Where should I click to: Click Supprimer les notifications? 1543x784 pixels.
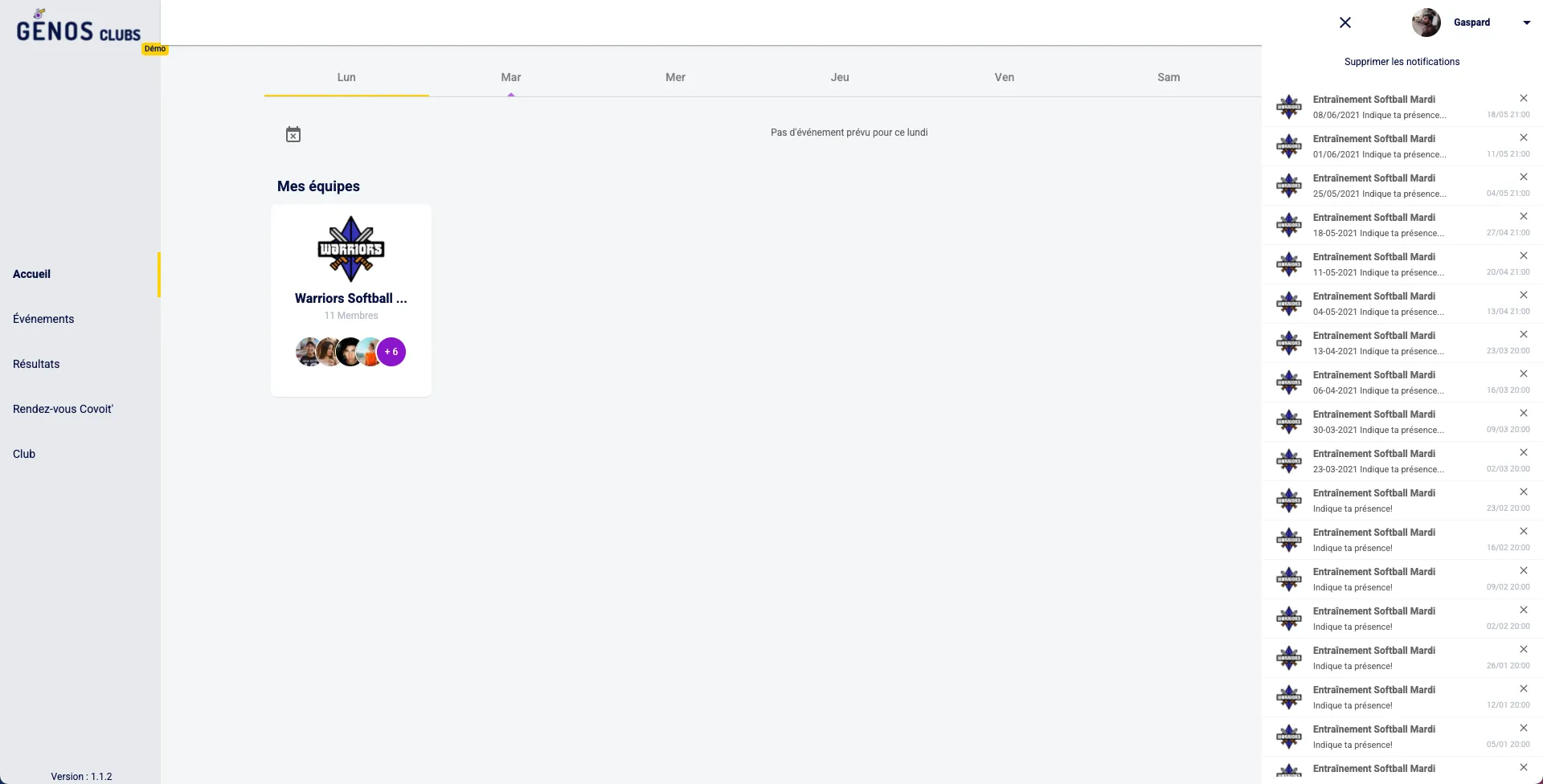pyautogui.click(x=1402, y=62)
